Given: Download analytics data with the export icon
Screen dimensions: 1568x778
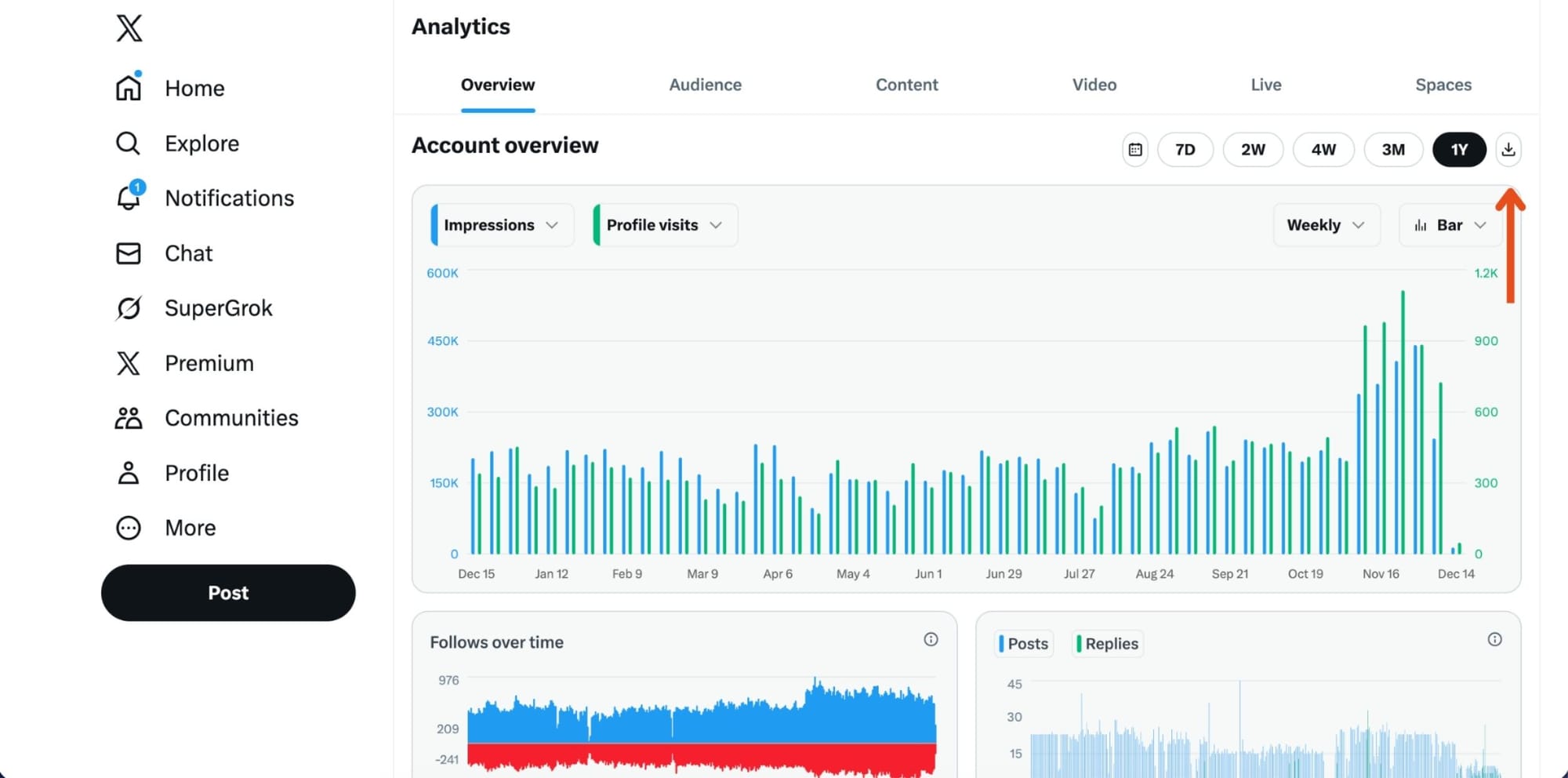Looking at the screenshot, I should pyautogui.click(x=1508, y=149).
